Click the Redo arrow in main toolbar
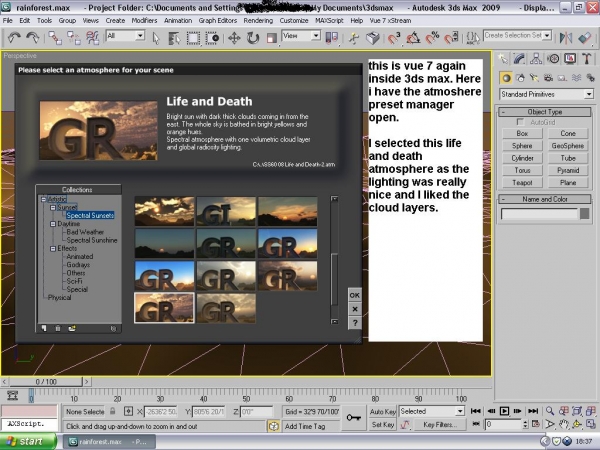This screenshot has height=450, width=600. pyautogui.click(x=33, y=38)
